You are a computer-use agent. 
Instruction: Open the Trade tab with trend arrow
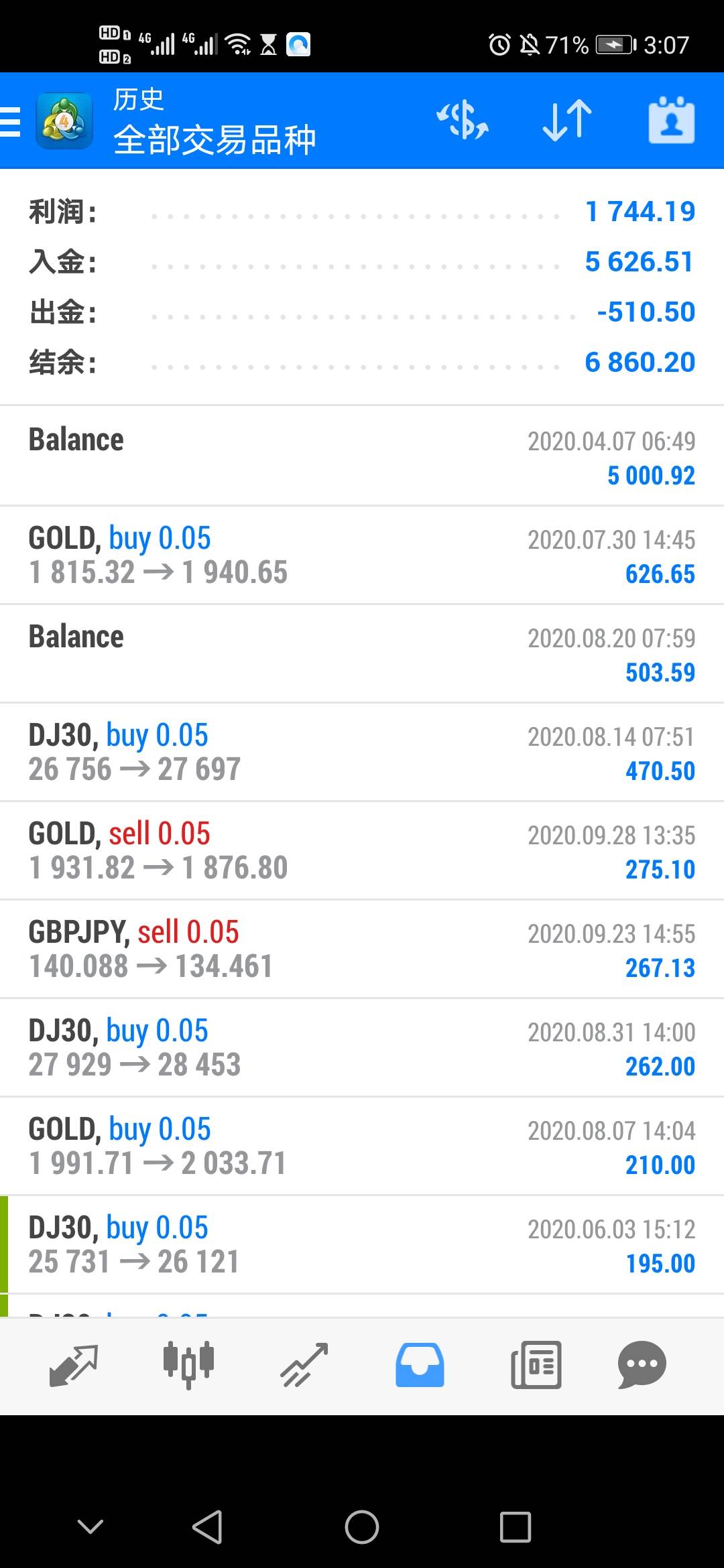[304, 1366]
